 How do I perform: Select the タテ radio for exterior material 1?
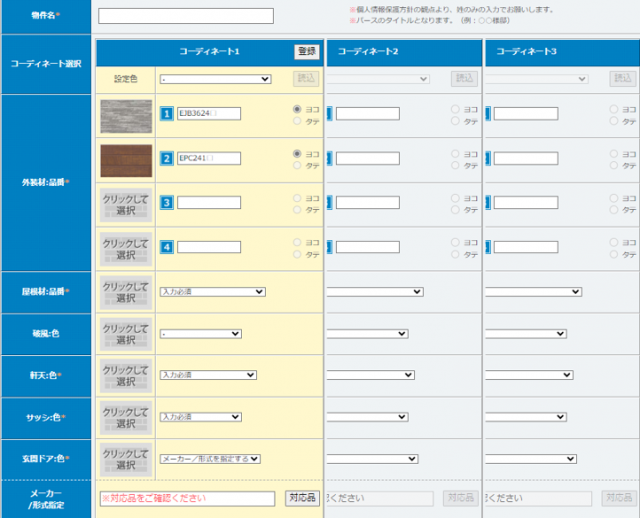tap(297, 121)
